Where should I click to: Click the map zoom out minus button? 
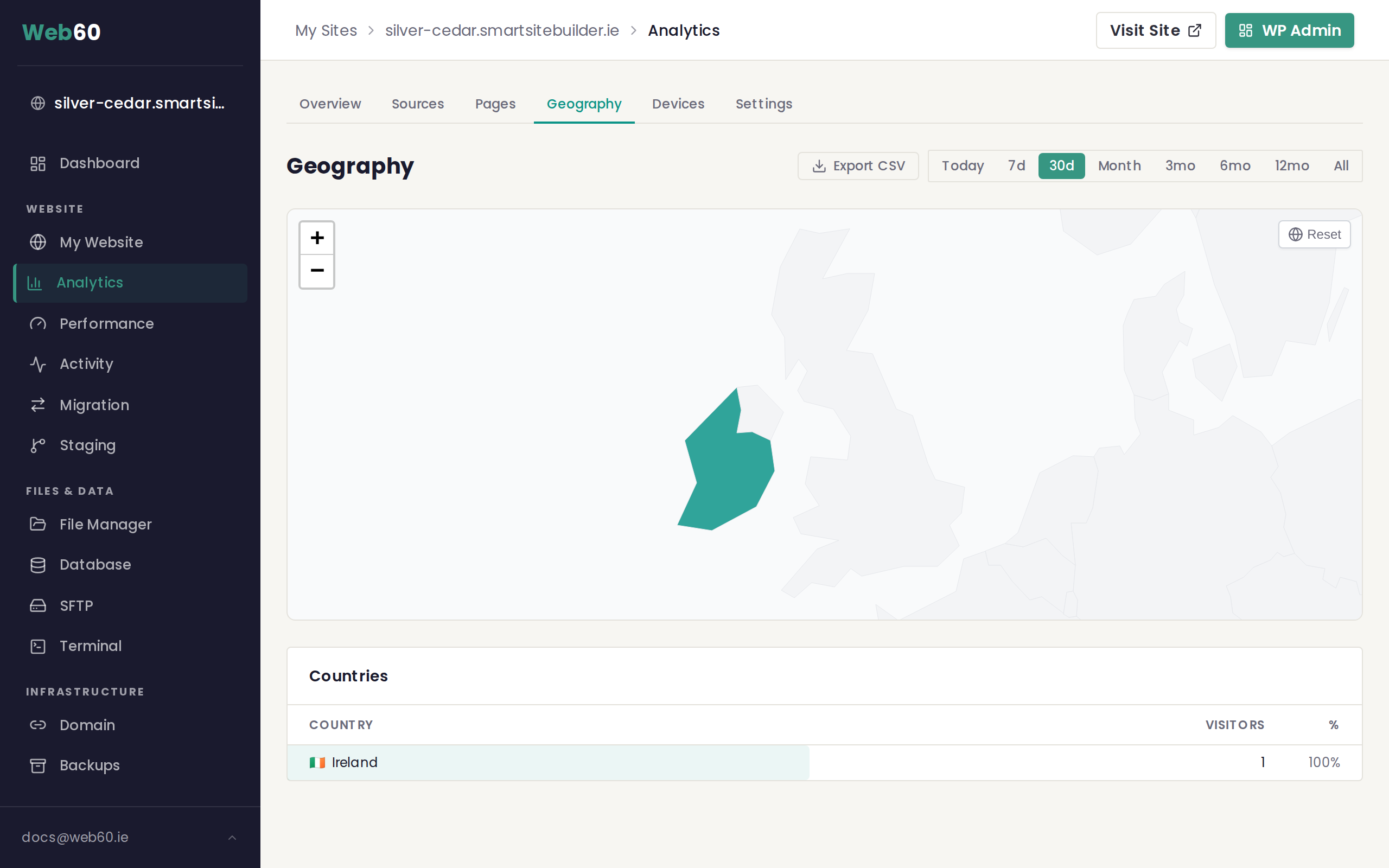(x=317, y=271)
